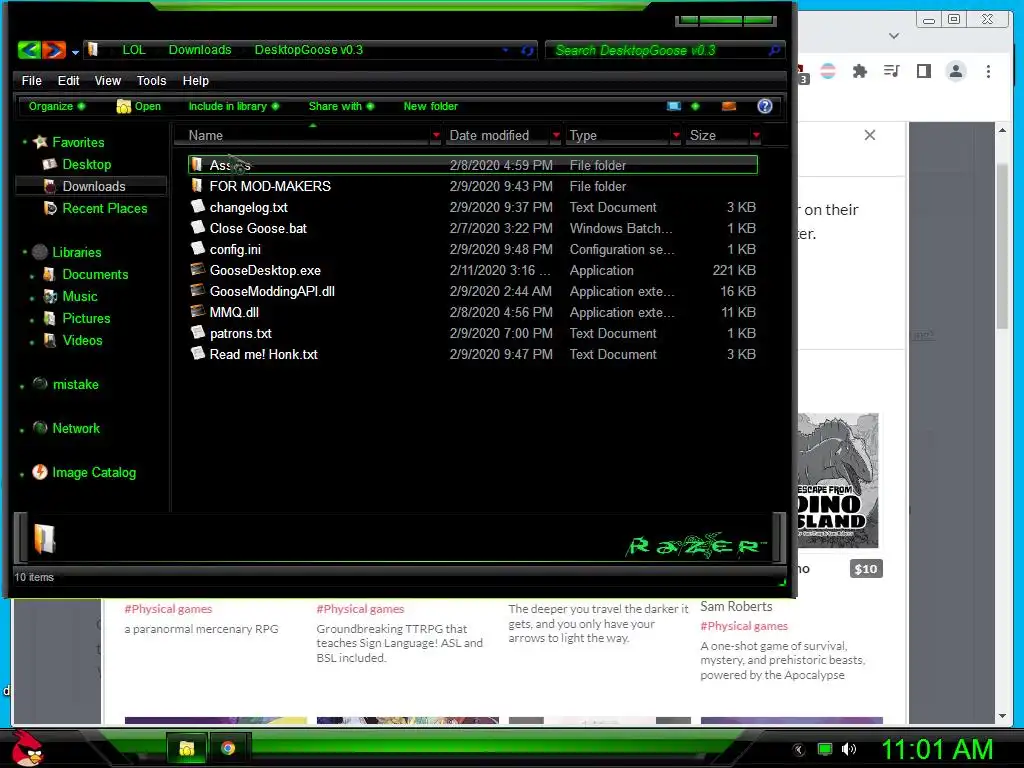The image size is (1024, 768).
Task: Navigate to Downloads in the address breadcrumb
Action: tap(200, 50)
